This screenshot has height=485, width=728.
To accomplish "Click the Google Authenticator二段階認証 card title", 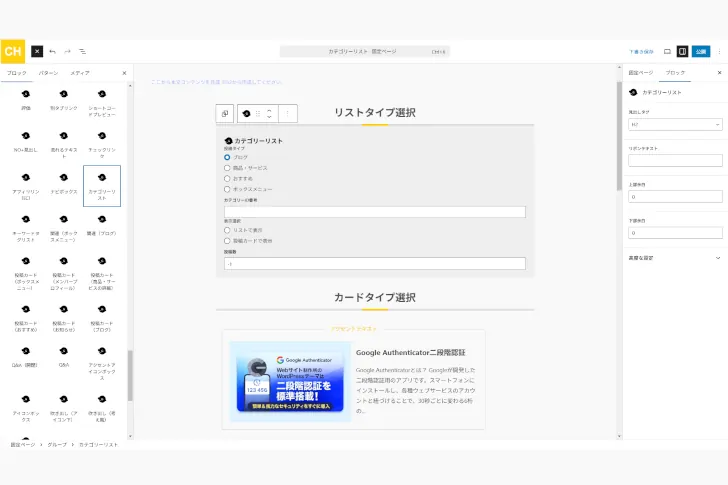I will (x=410, y=353).
